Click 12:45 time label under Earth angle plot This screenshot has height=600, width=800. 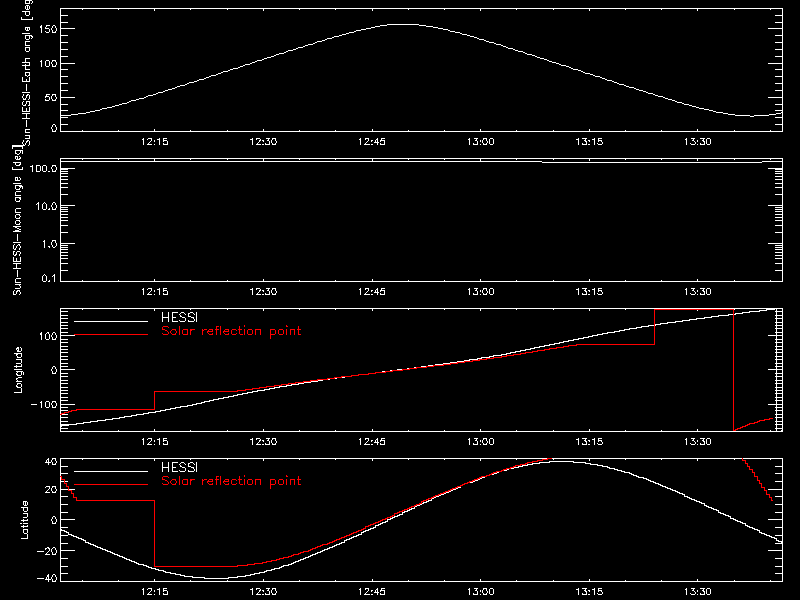(372, 141)
